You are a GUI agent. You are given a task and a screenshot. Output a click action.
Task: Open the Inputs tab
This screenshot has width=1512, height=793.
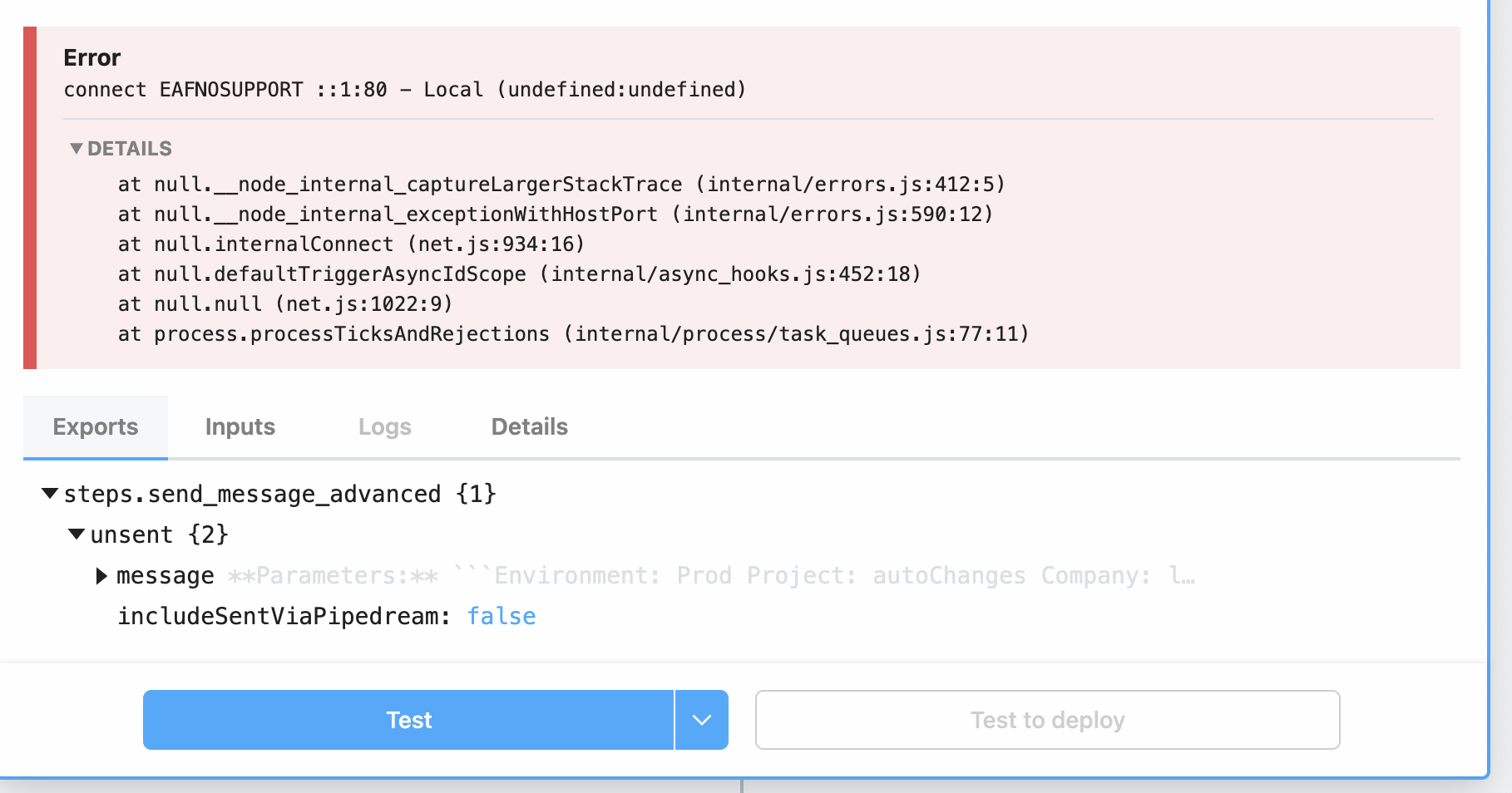point(240,426)
